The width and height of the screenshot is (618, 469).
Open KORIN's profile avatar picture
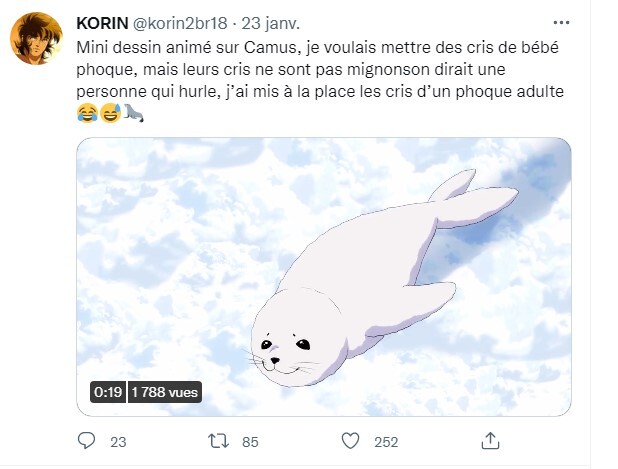36,39
